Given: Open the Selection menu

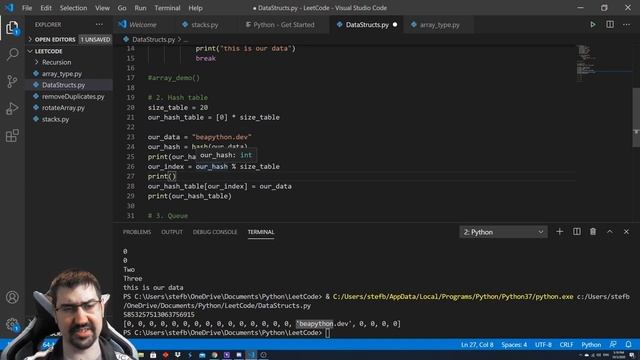Looking at the screenshot, I should 73,8.
